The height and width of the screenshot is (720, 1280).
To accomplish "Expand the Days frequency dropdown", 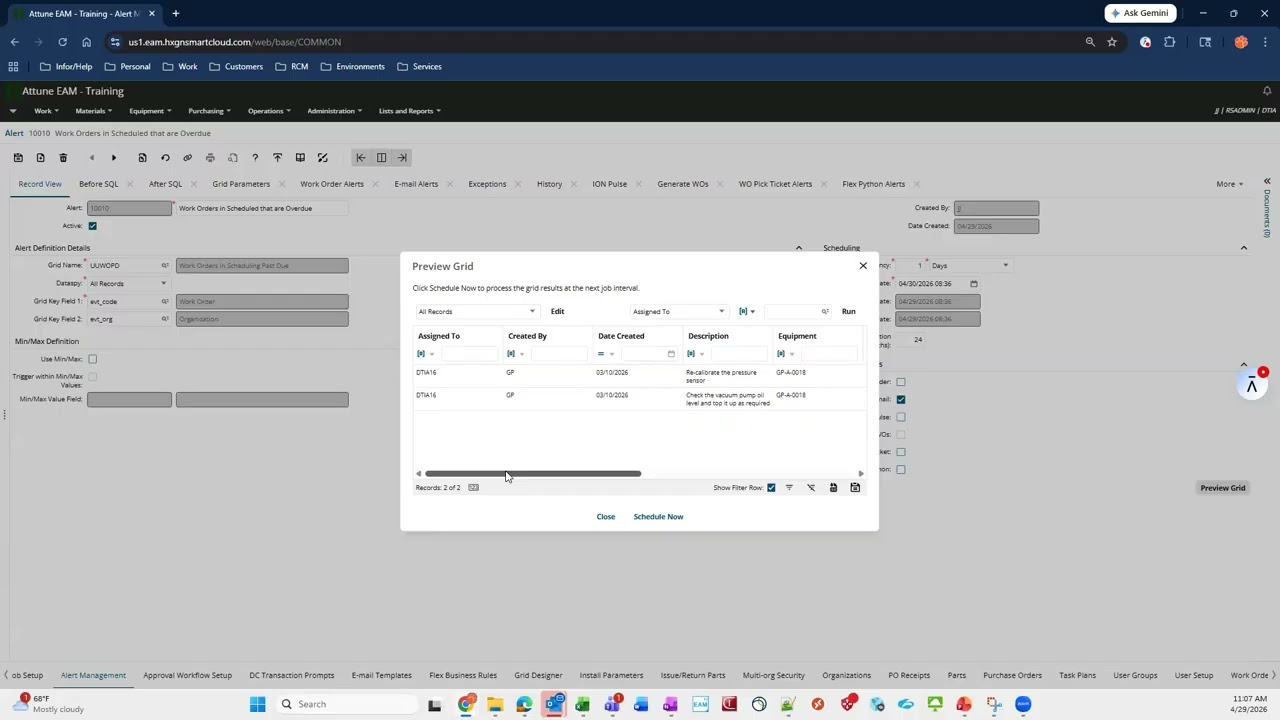I will coord(1005,266).
